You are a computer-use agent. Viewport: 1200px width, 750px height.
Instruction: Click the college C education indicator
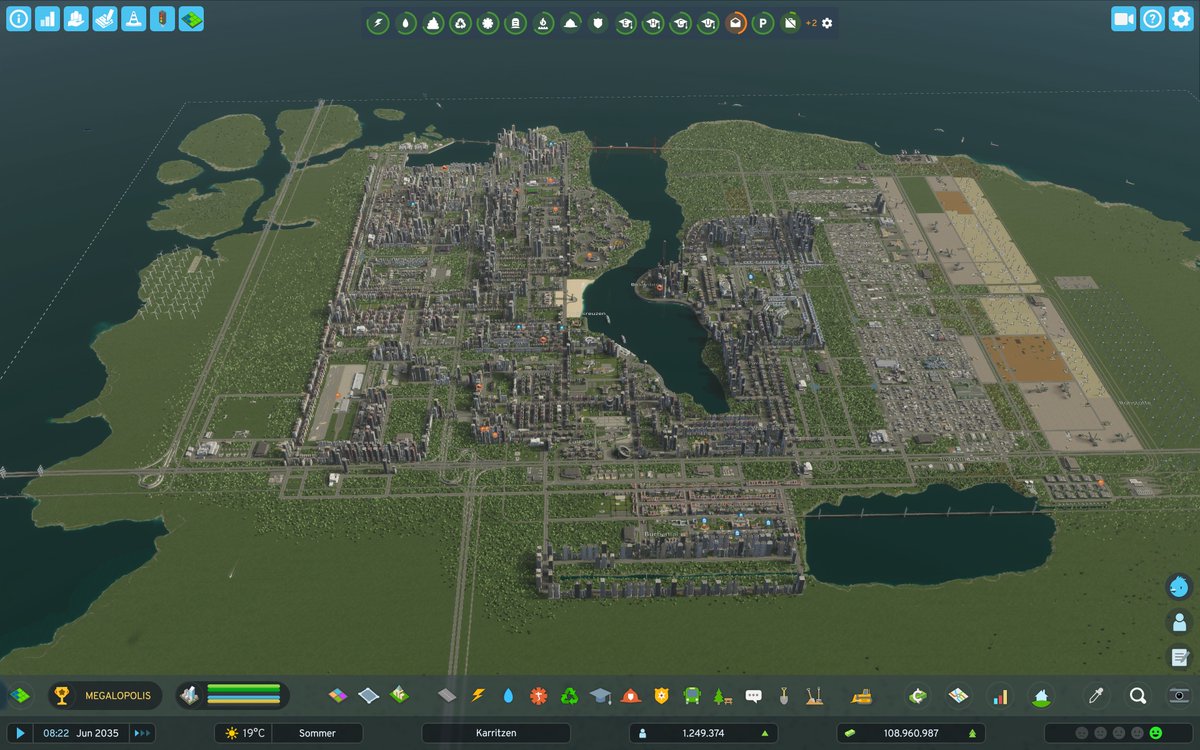(x=681, y=23)
